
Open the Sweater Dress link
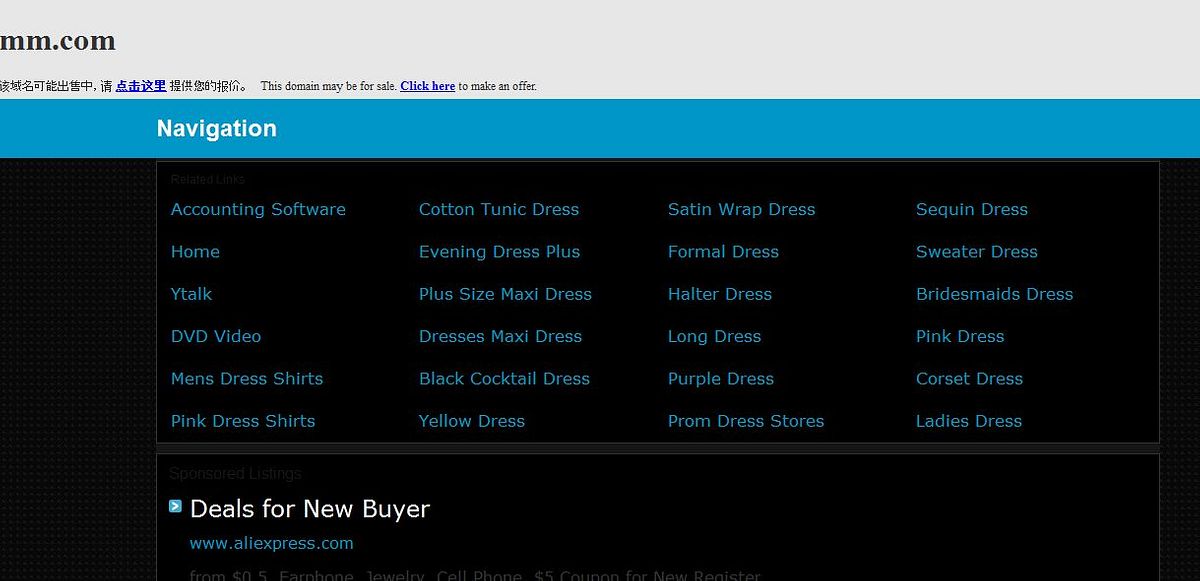click(976, 252)
